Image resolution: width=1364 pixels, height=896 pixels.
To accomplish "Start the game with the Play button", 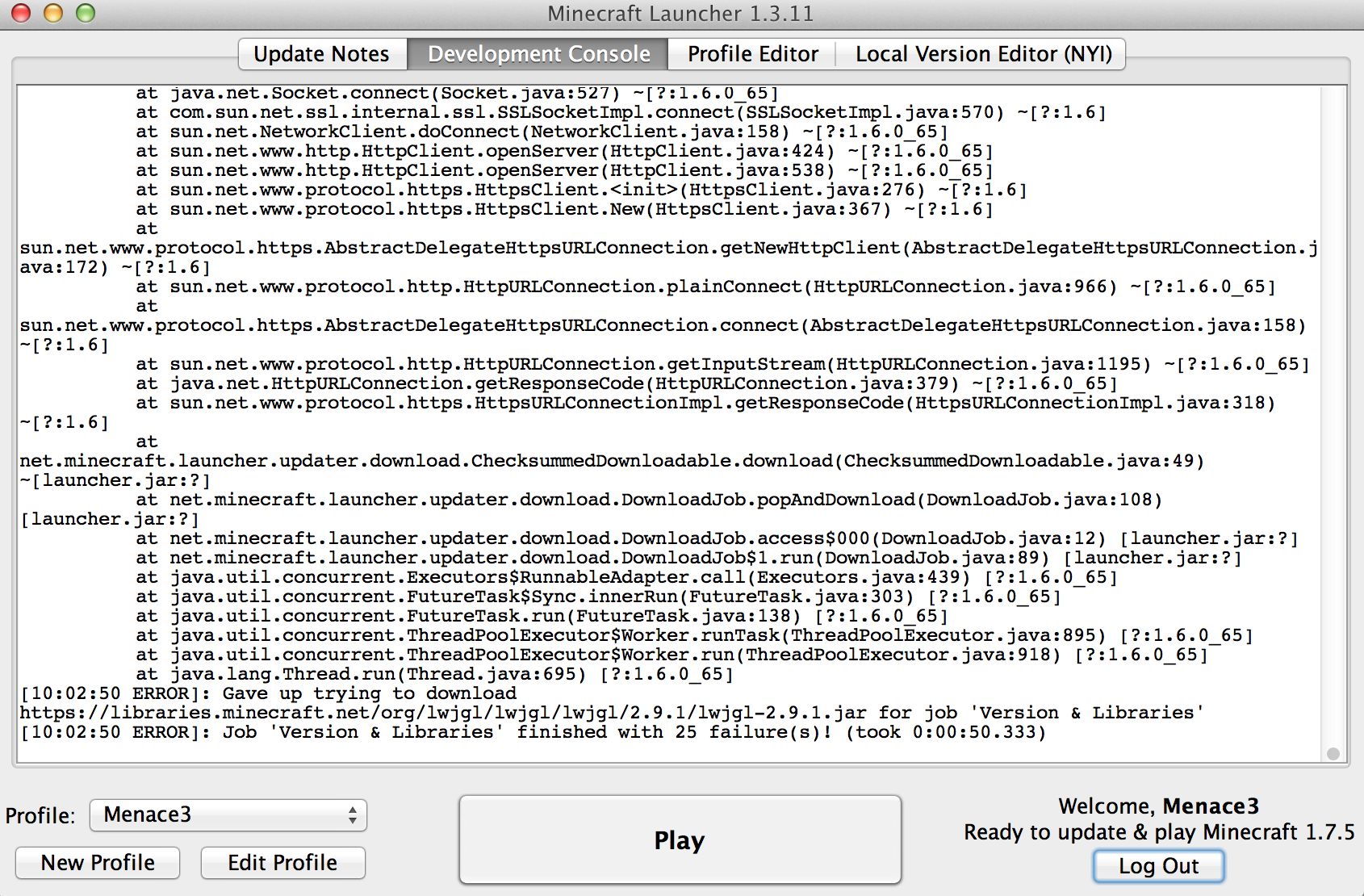I will pyautogui.click(x=680, y=840).
